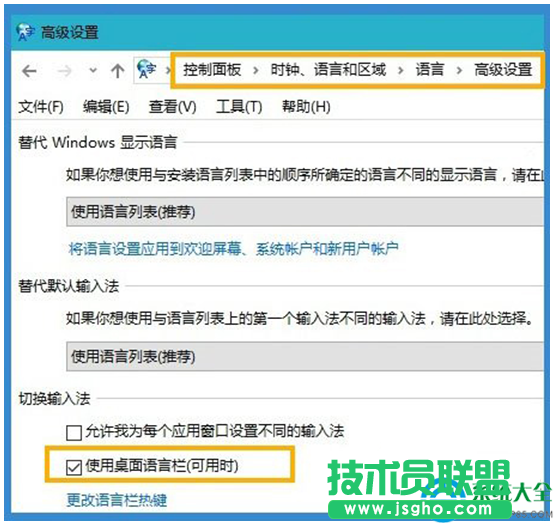Select 高级设置 breadcrumb item
555x525 pixels.
pos(503,69)
